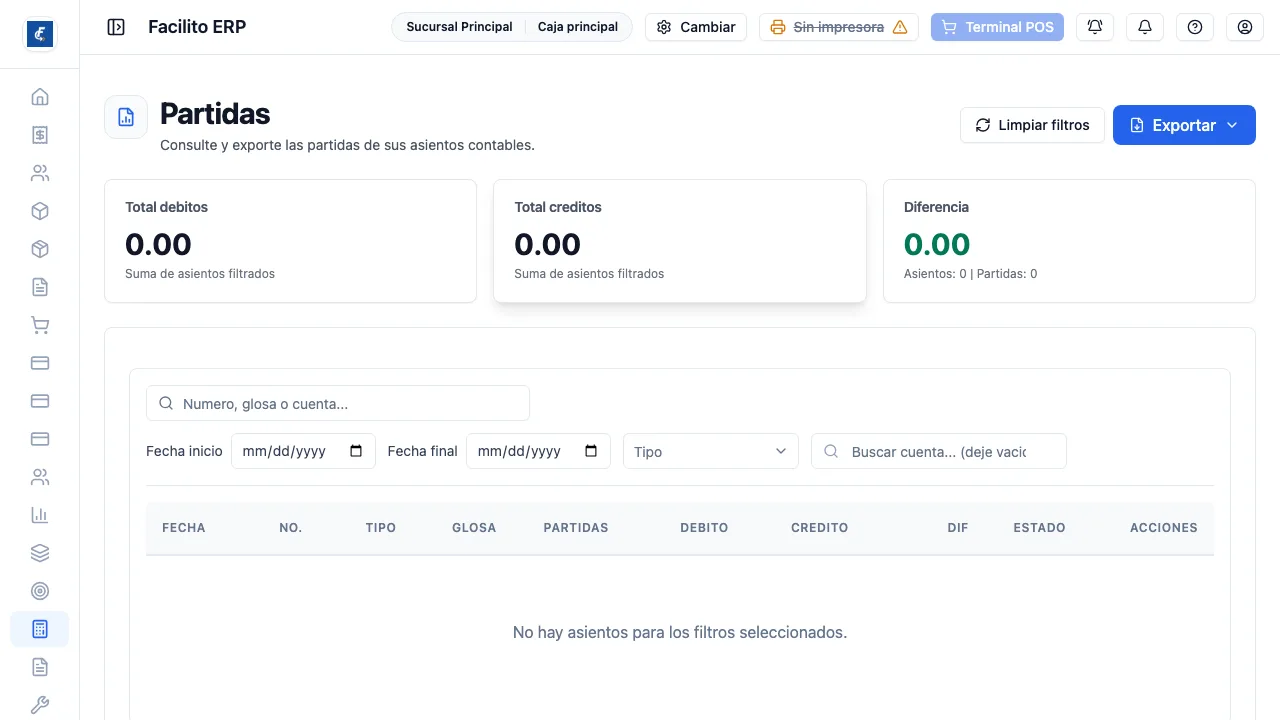1280x720 pixels.
Task: Click the Fecha inicio date field
Action: click(303, 451)
